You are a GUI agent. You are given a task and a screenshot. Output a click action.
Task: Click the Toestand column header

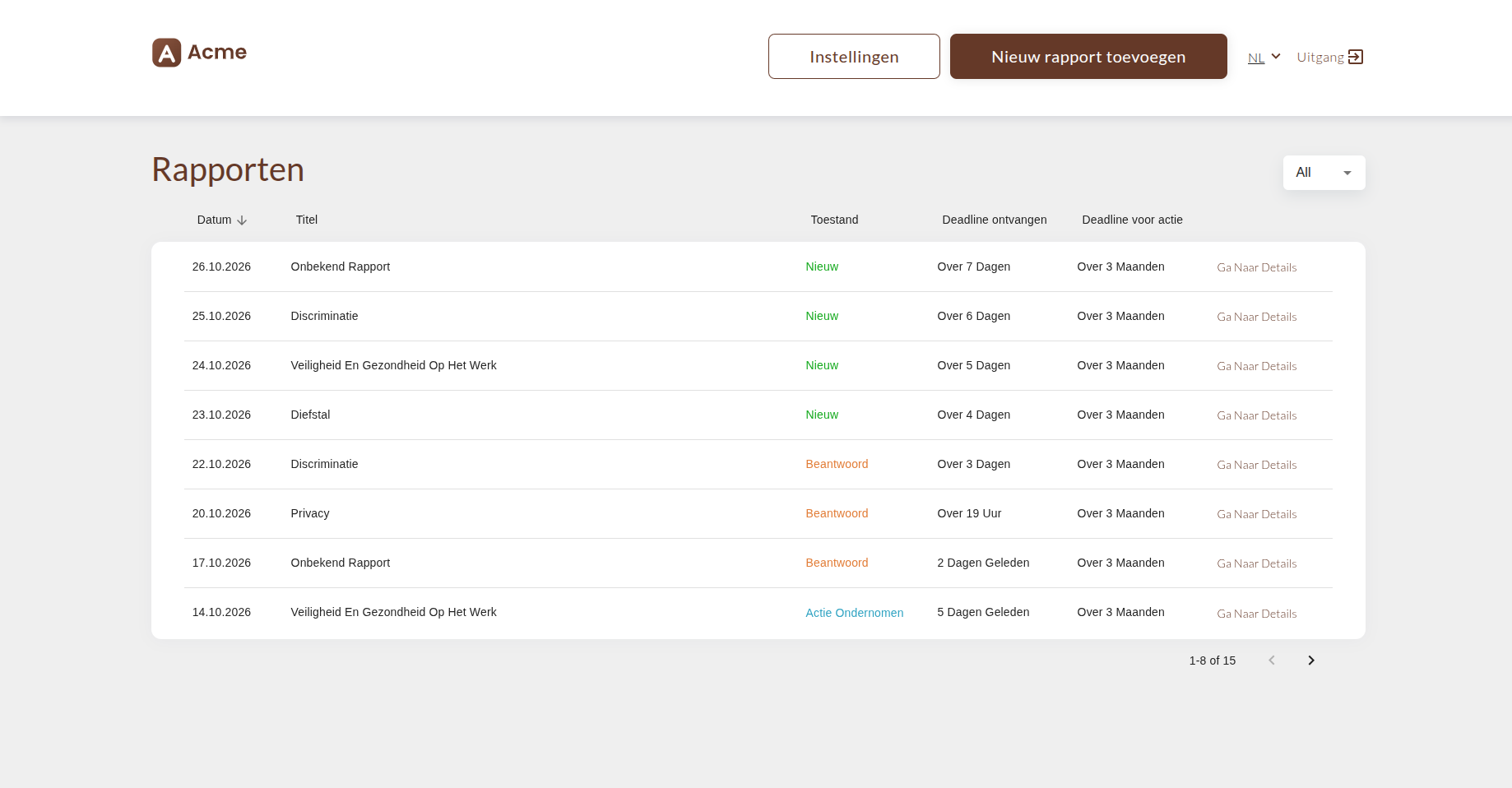(834, 220)
